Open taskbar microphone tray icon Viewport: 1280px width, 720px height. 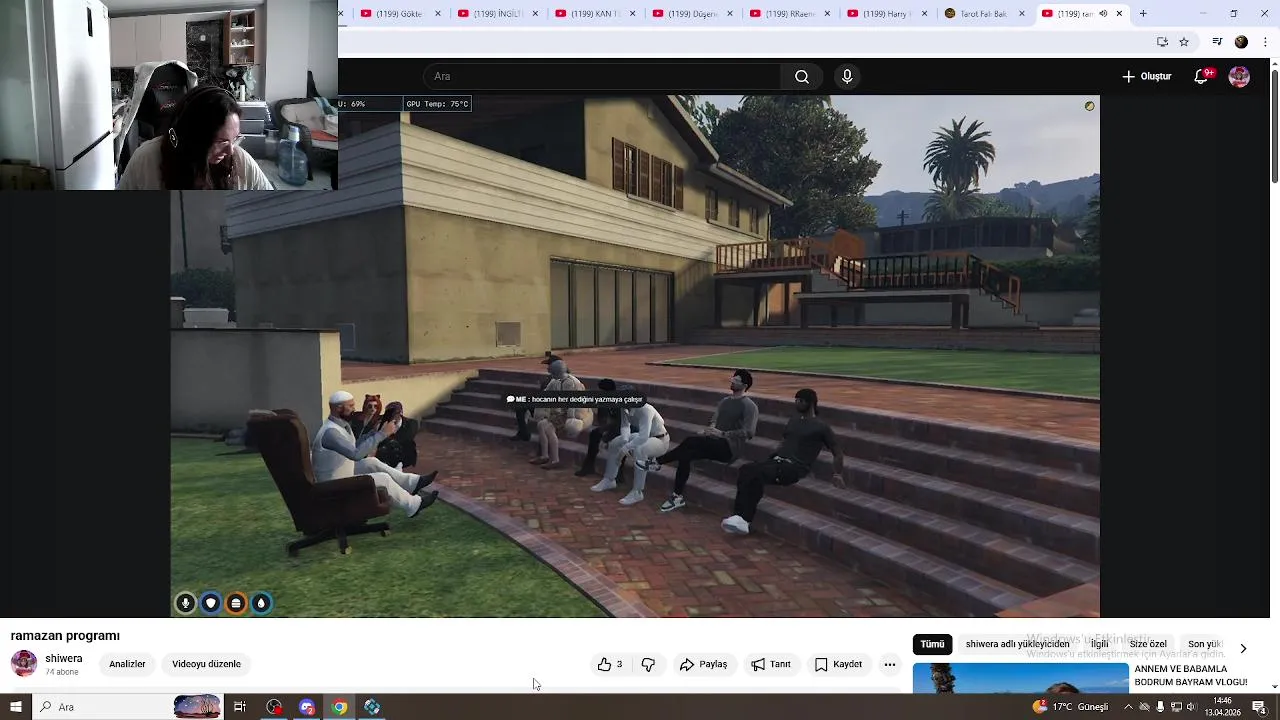click(1160, 707)
